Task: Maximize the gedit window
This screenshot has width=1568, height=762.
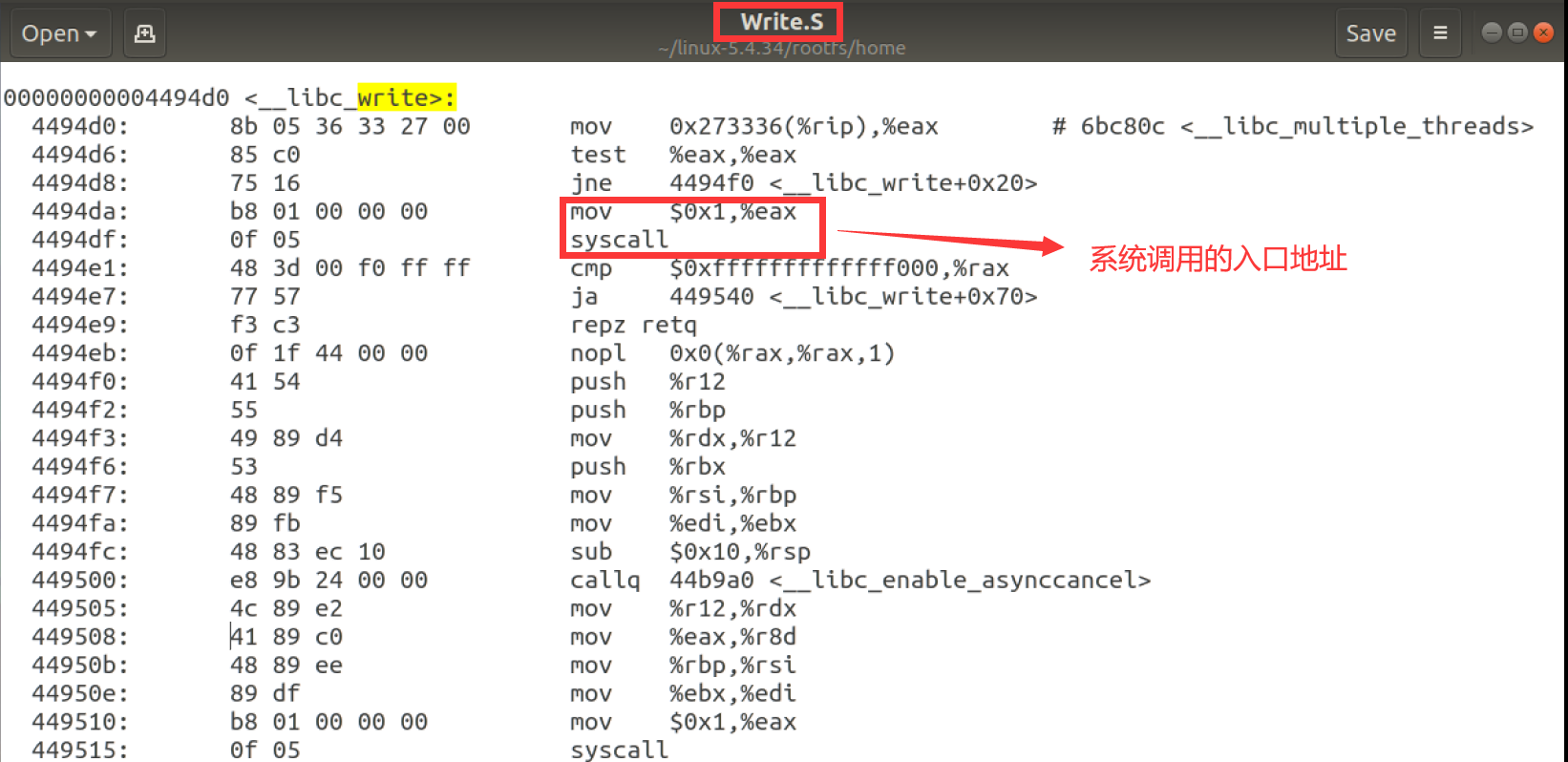Action: click(x=1517, y=32)
